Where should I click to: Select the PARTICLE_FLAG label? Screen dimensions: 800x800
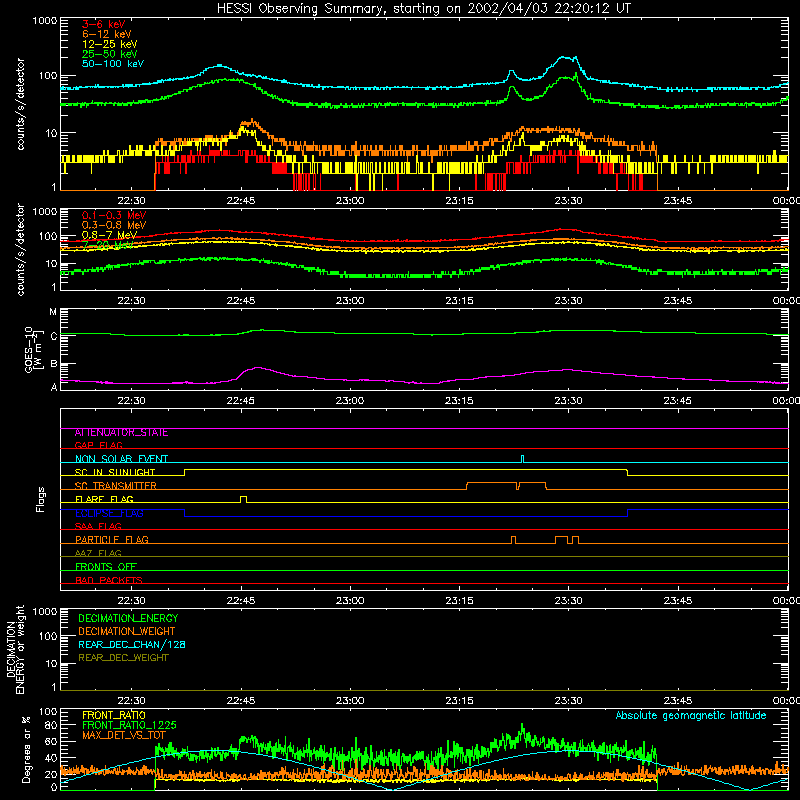click(x=112, y=539)
